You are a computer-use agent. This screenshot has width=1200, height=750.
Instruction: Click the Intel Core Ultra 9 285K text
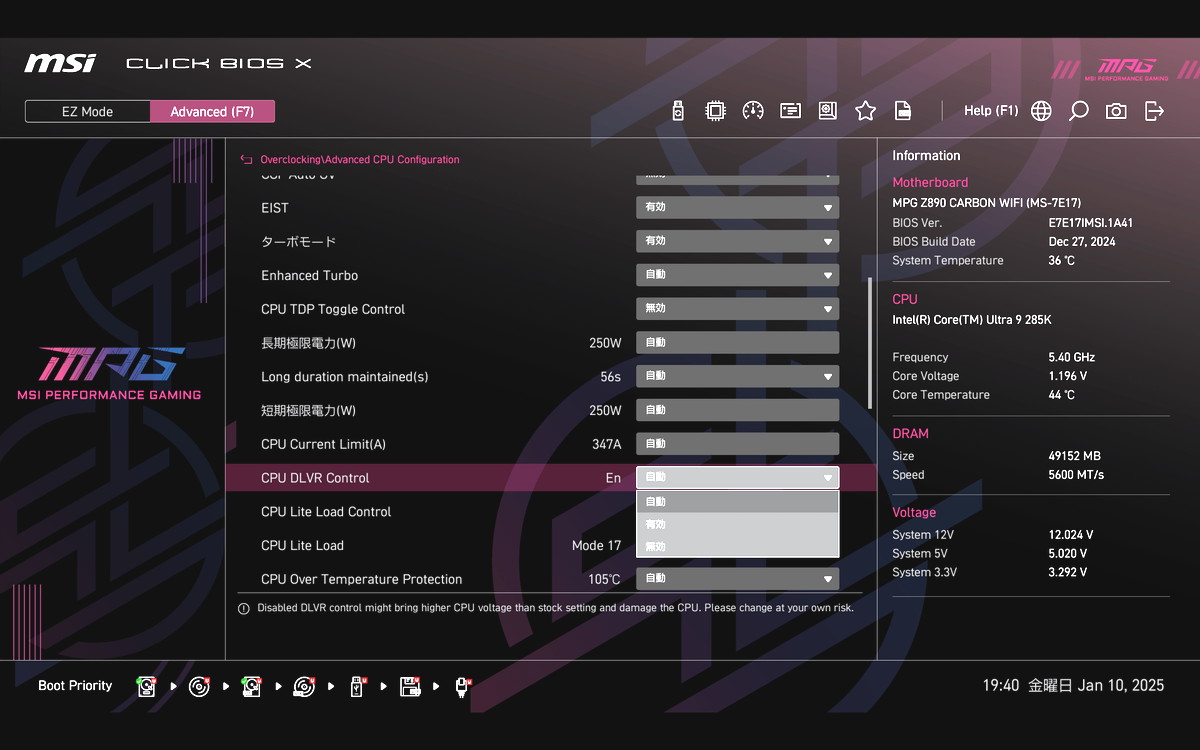pyautogui.click(x=971, y=320)
